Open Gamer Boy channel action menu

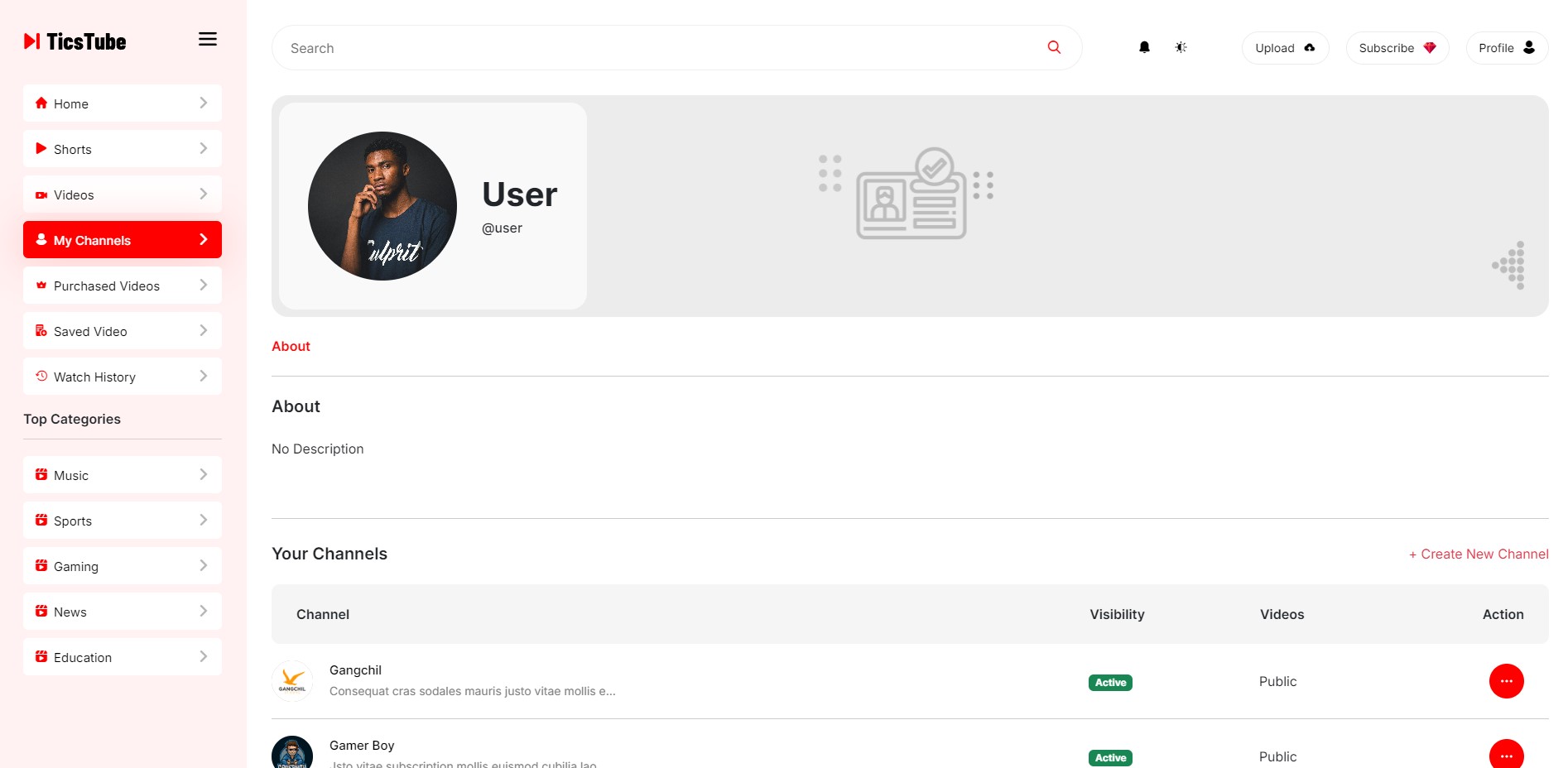[1506, 755]
